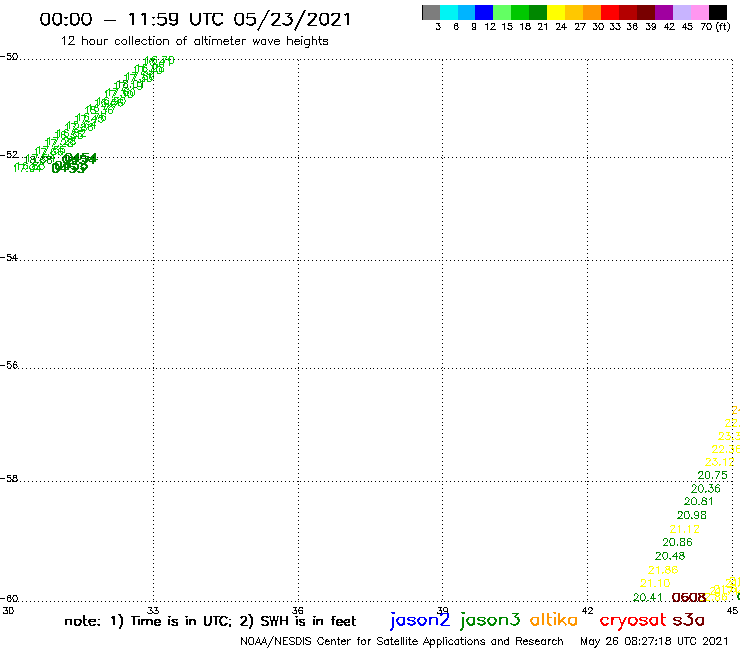Image resolution: width=740 pixels, height=650 pixels.
Task: Select the cyan legend color swatch
Action: click(449, 13)
